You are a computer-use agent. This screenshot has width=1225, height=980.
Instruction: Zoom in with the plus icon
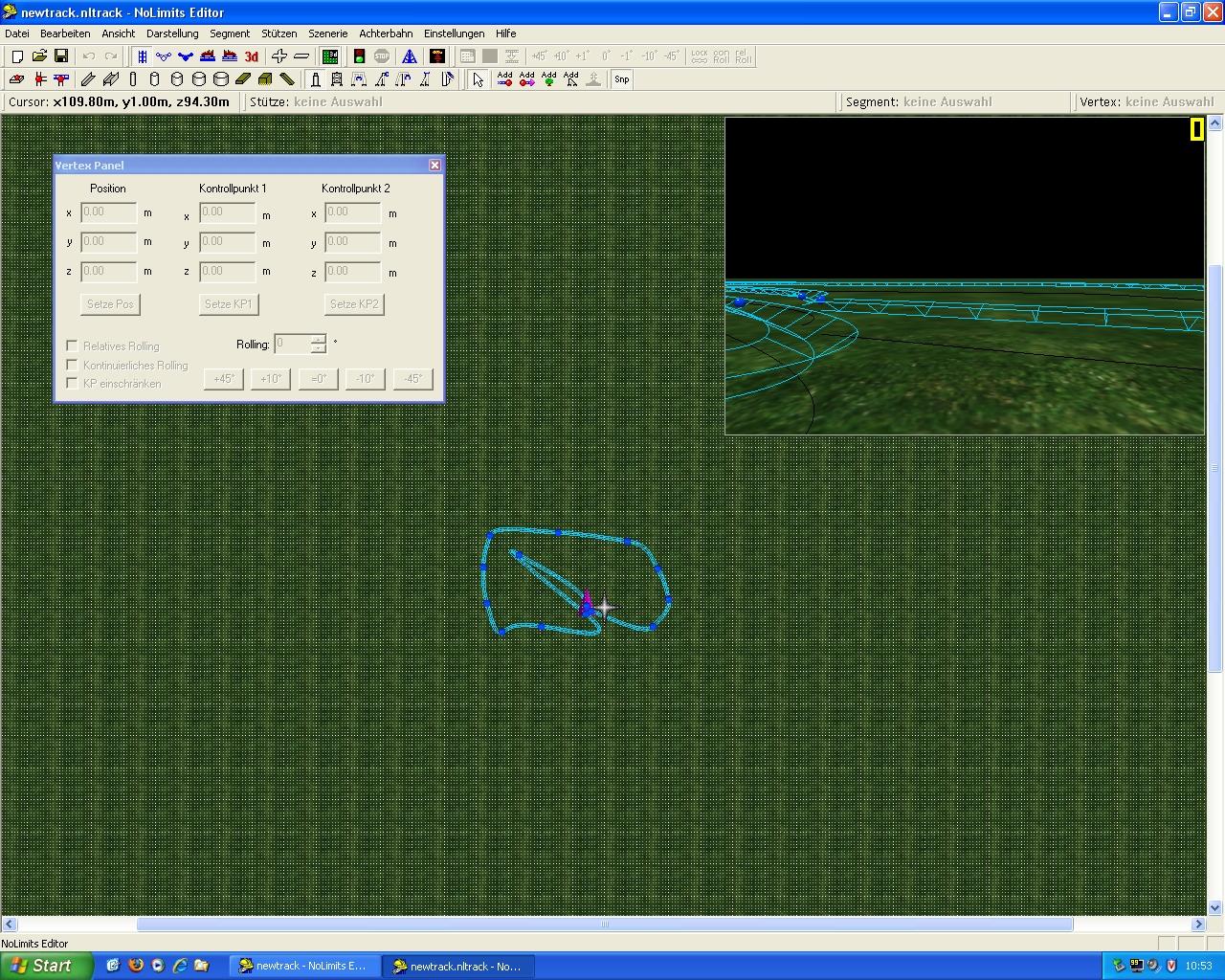tap(279, 56)
